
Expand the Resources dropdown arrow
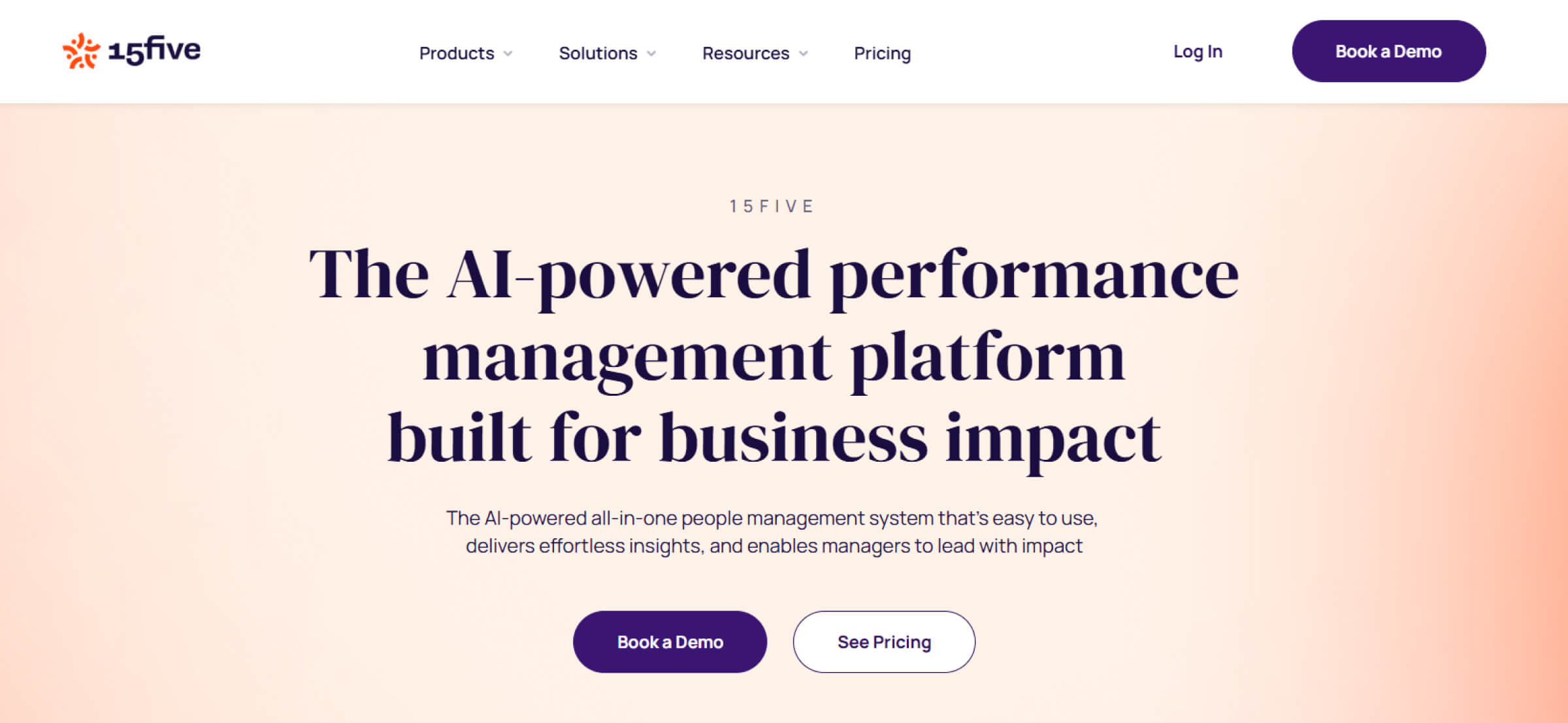tap(804, 54)
